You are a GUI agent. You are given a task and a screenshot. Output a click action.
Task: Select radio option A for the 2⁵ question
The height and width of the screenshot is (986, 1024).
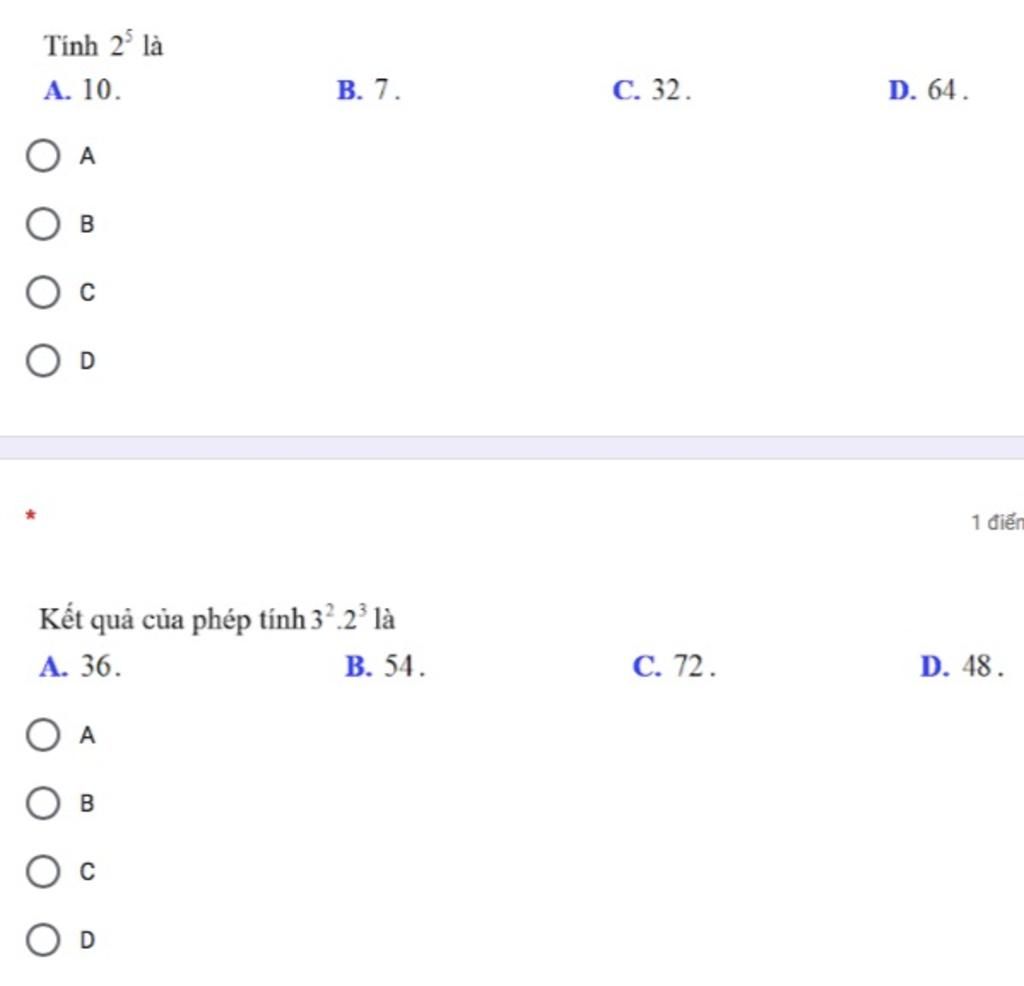pos(43,155)
